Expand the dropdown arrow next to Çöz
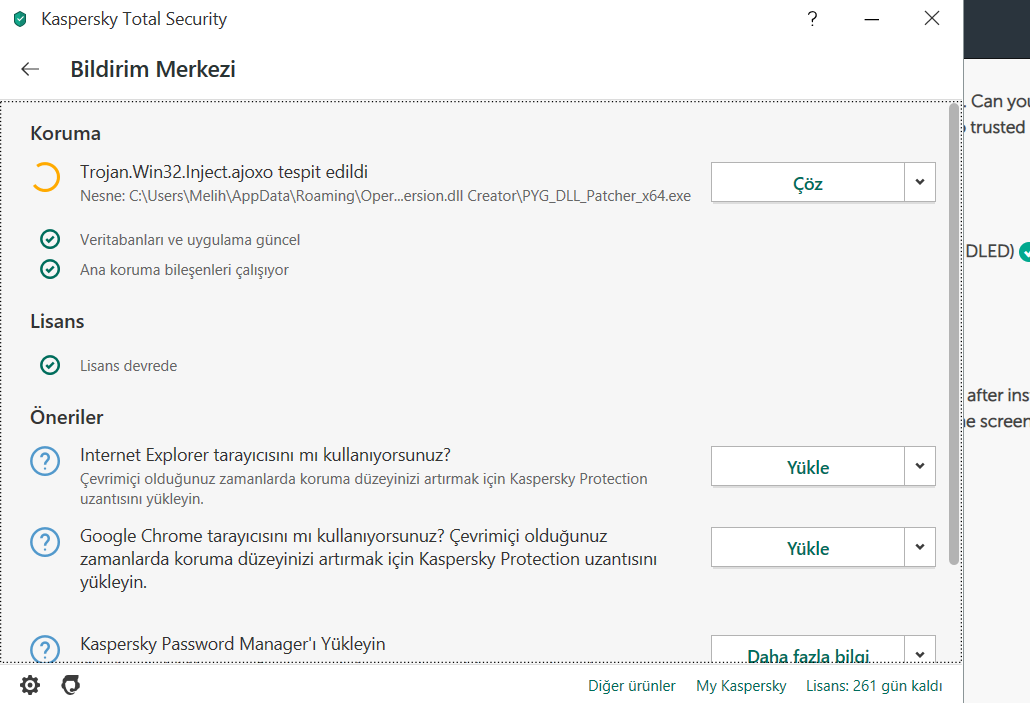This screenshot has width=1030, height=703. click(920, 183)
